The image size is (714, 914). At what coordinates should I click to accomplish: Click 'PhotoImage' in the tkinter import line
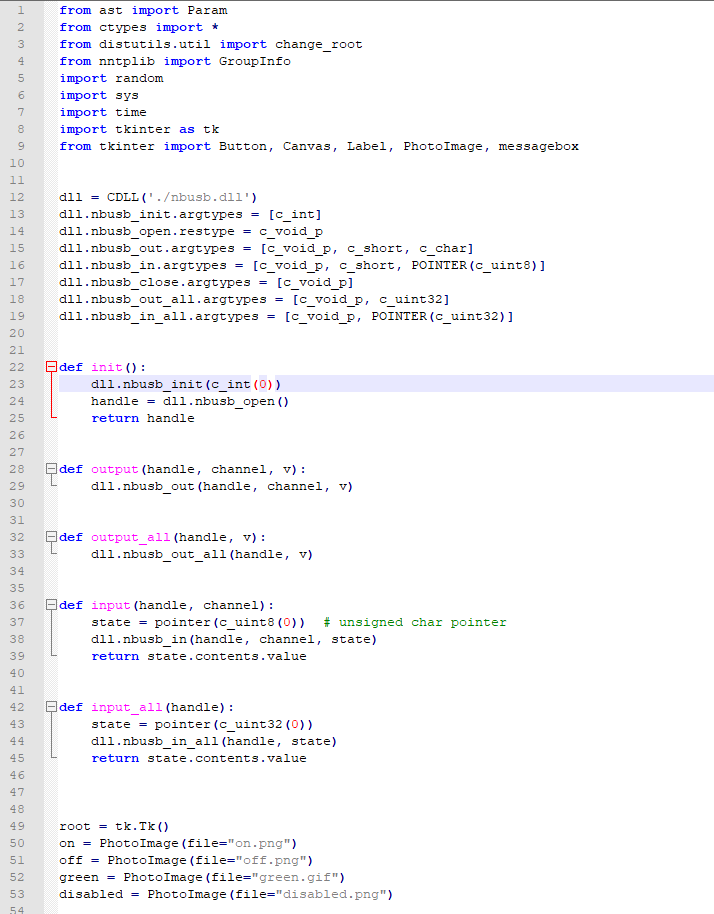443,146
